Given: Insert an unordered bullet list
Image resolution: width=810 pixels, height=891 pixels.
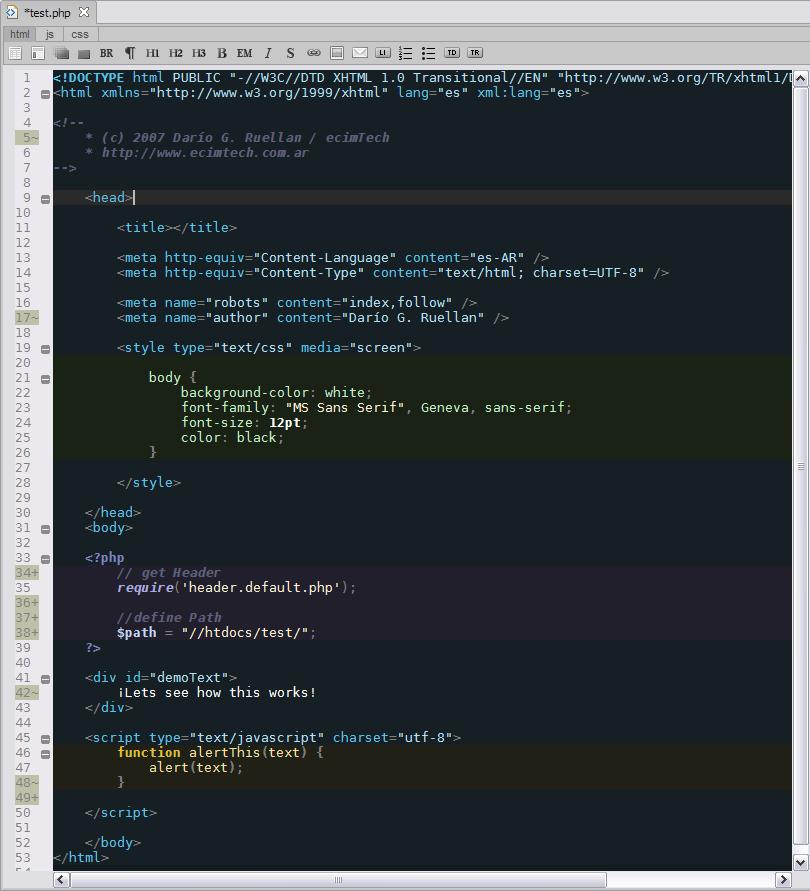Looking at the screenshot, I should (429, 53).
